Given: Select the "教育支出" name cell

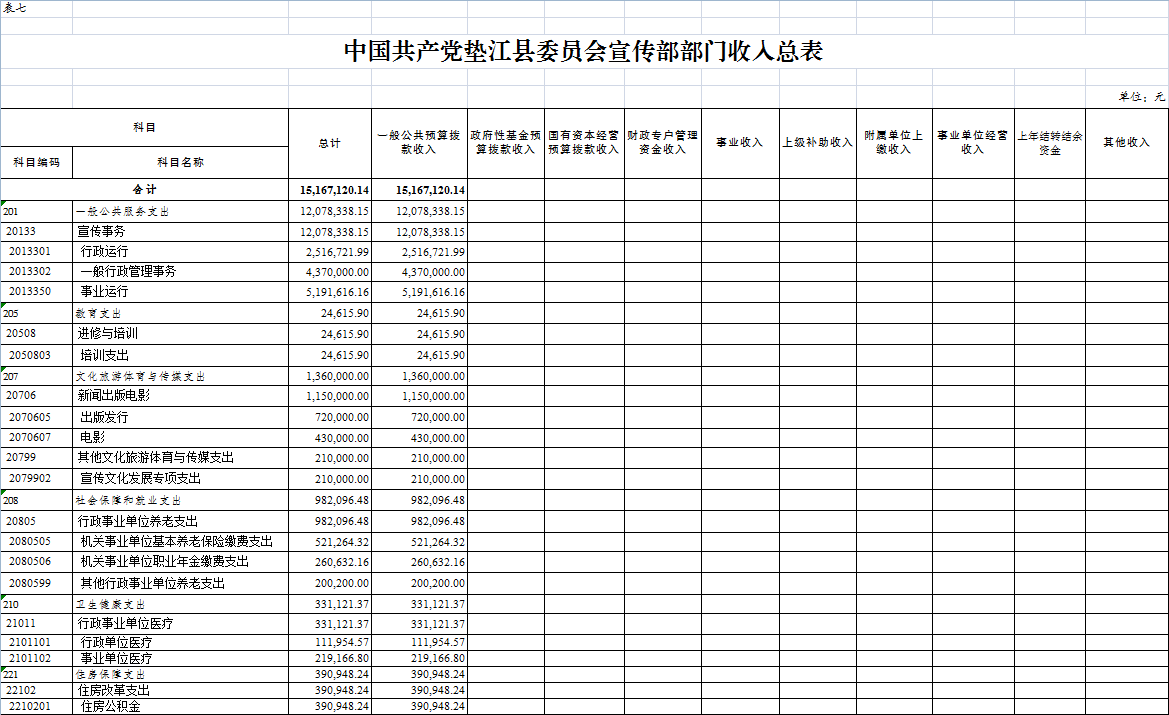Looking at the screenshot, I should [x=180, y=313].
